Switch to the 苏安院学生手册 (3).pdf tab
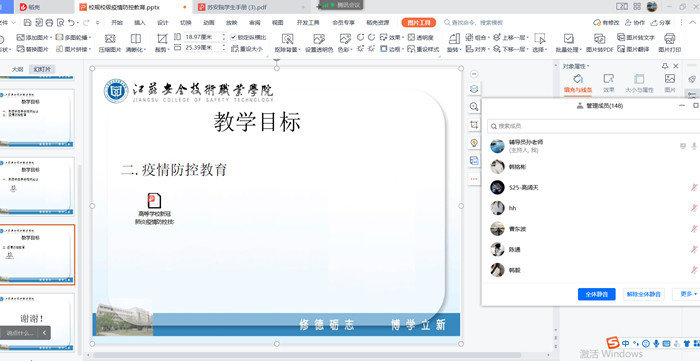This screenshot has height=361, width=700. [249, 8]
